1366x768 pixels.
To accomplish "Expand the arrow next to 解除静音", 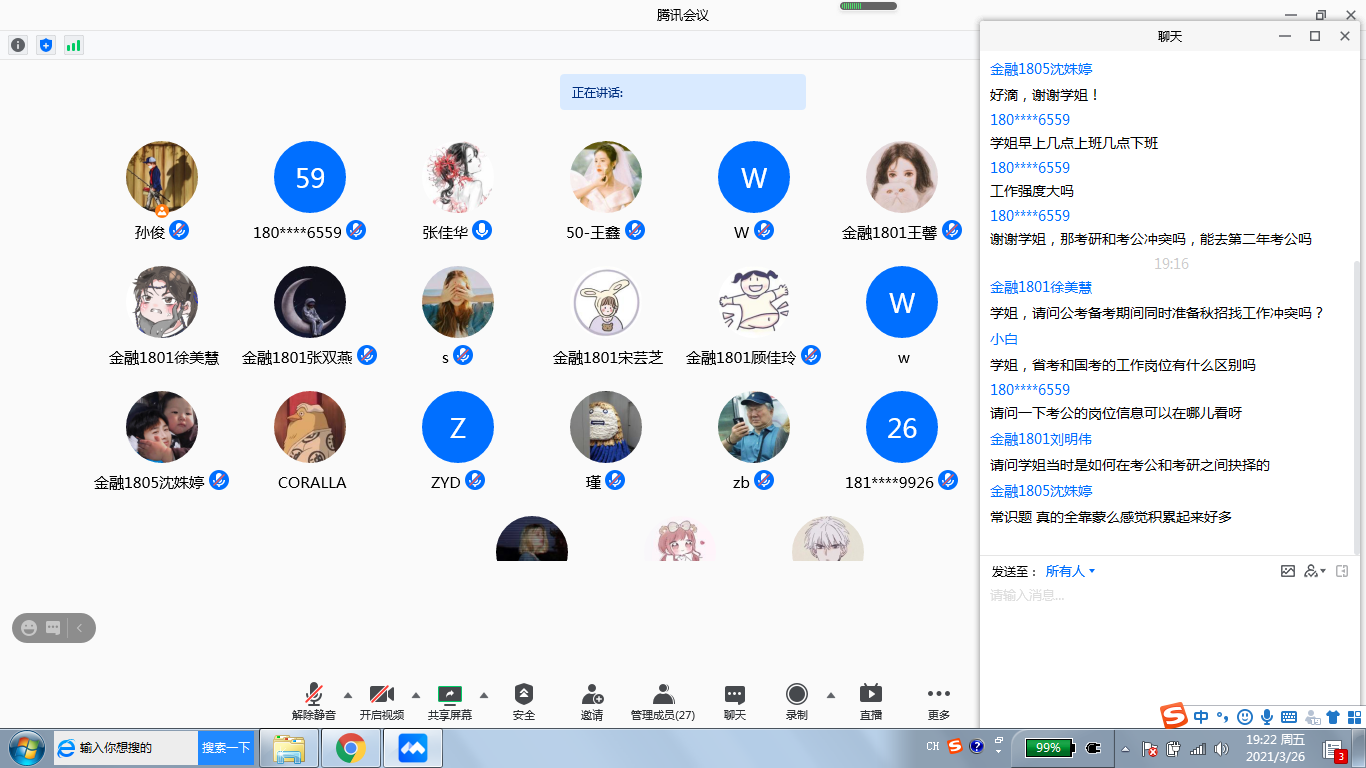I will point(348,695).
